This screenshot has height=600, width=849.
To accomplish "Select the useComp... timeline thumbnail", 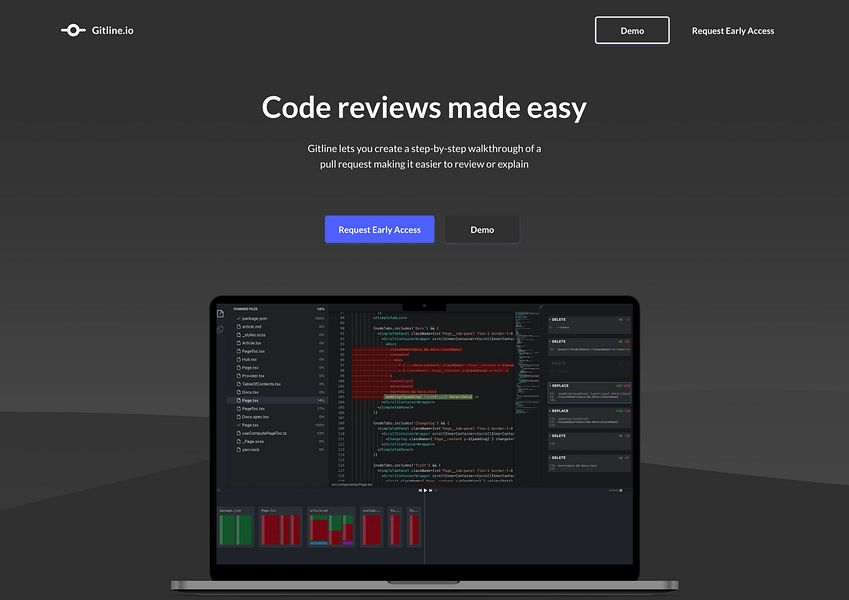I will pos(371,527).
